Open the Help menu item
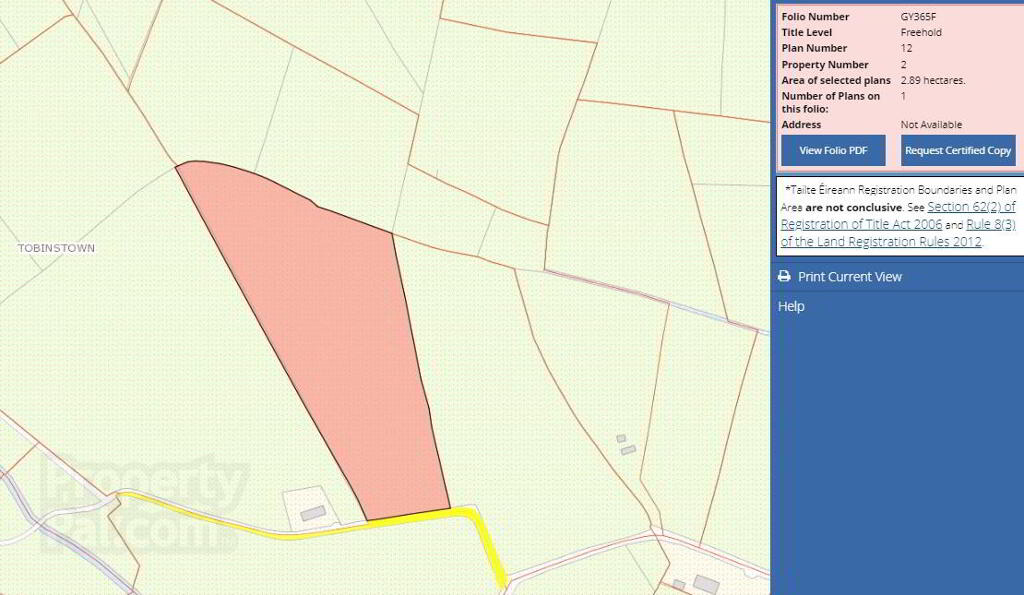The height and width of the screenshot is (595, 1024). [791, 306]
